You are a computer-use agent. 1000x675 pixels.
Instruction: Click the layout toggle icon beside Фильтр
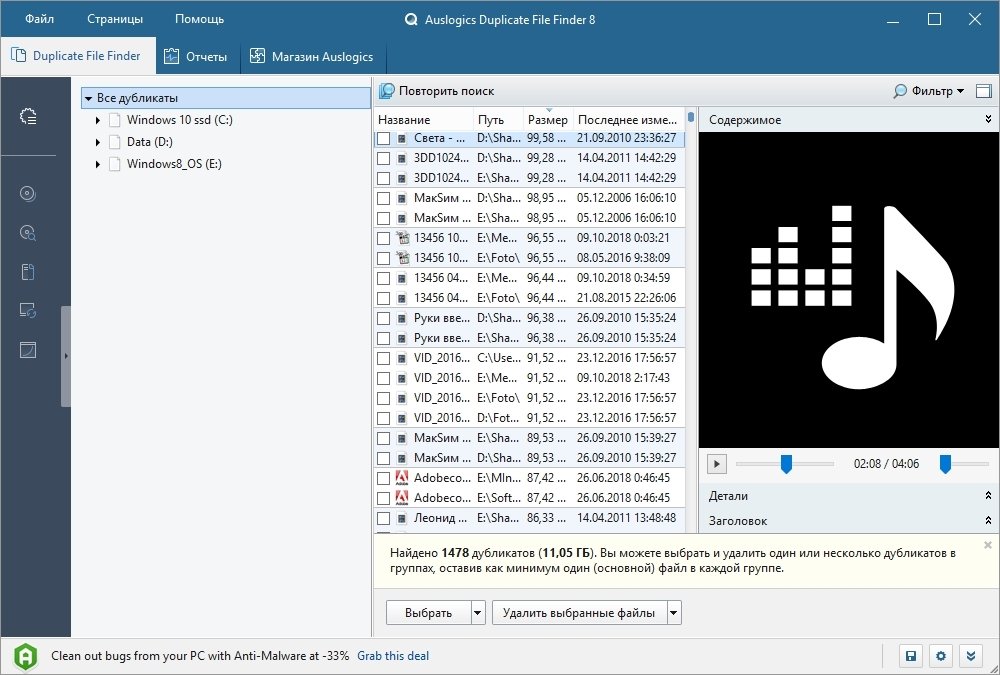984,91
